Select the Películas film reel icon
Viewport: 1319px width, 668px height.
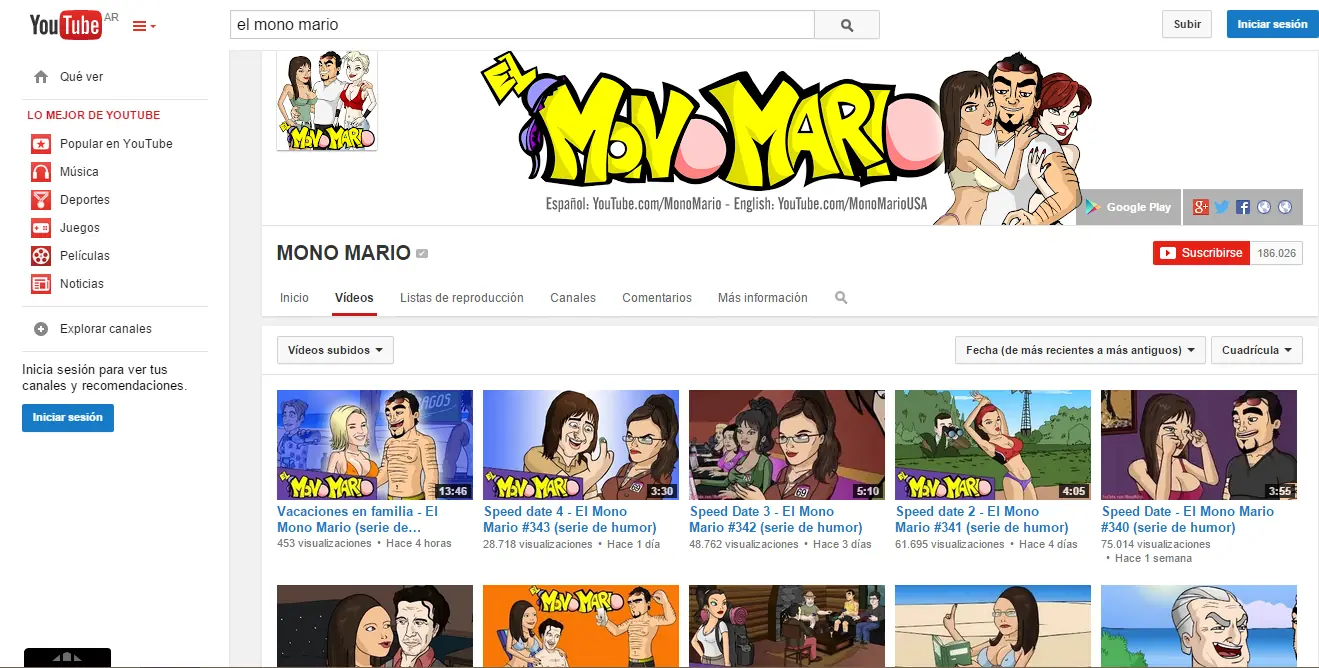click(41, 256)
